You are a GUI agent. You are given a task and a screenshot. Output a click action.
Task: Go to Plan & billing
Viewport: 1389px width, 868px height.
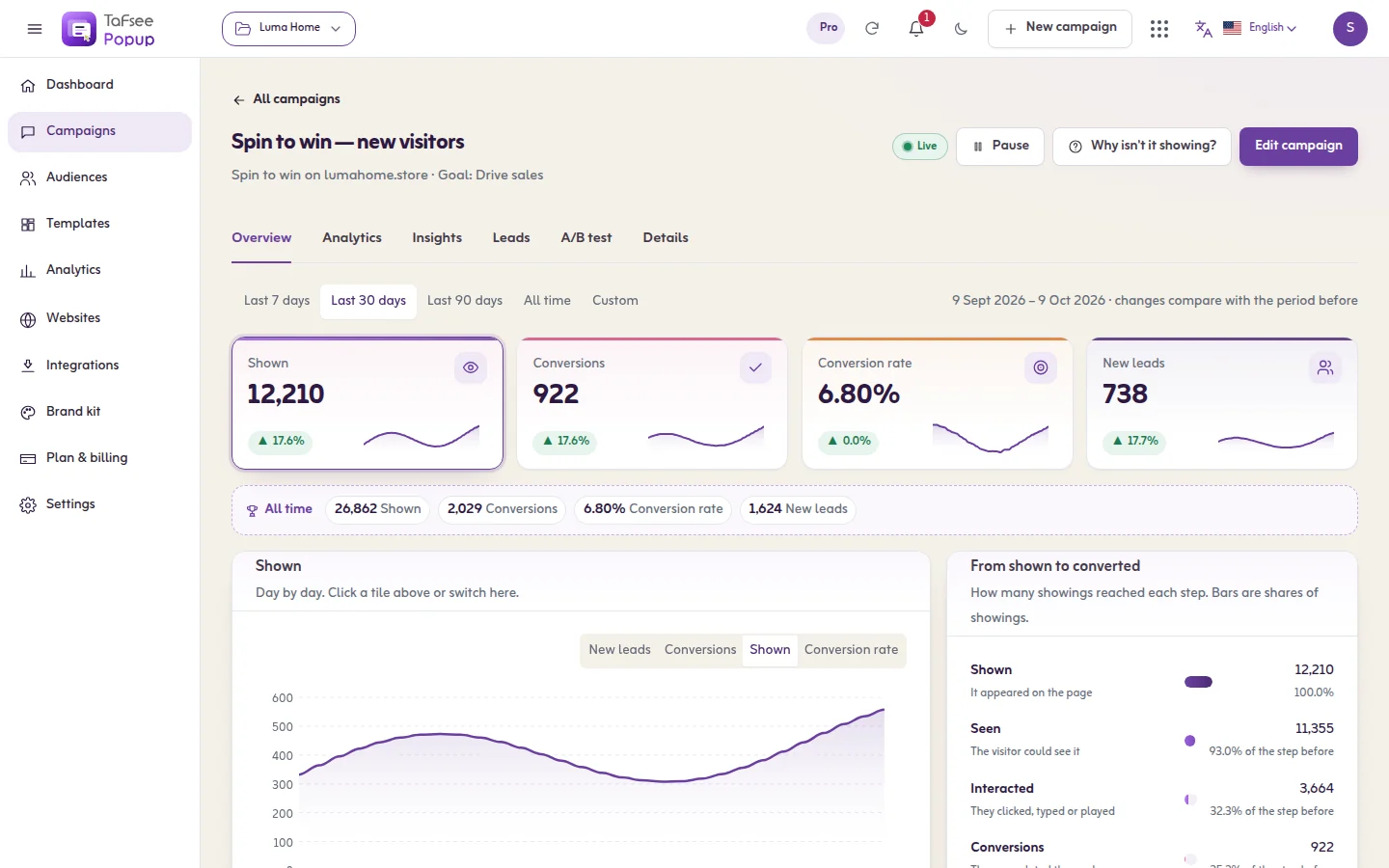[99, 458]
